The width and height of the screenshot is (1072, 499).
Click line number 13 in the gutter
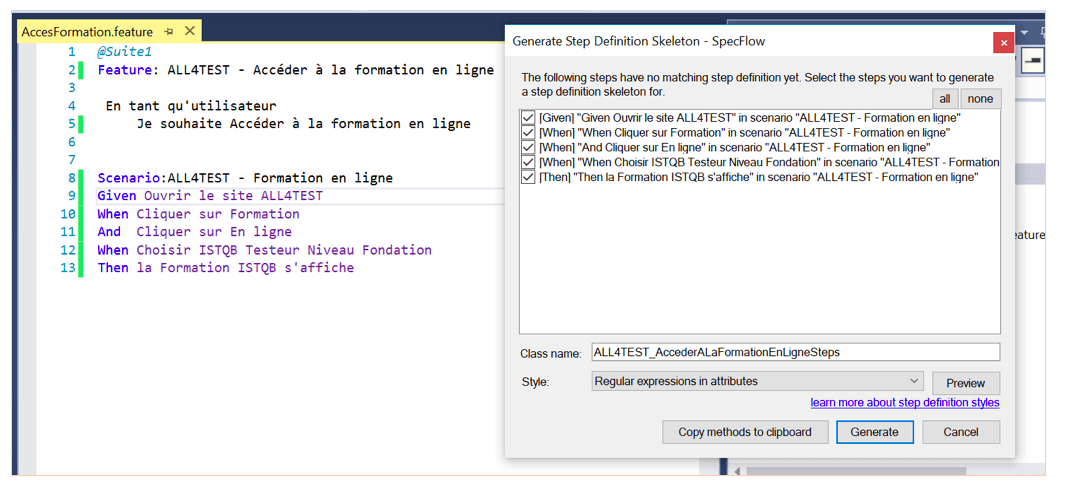[68, 268]
